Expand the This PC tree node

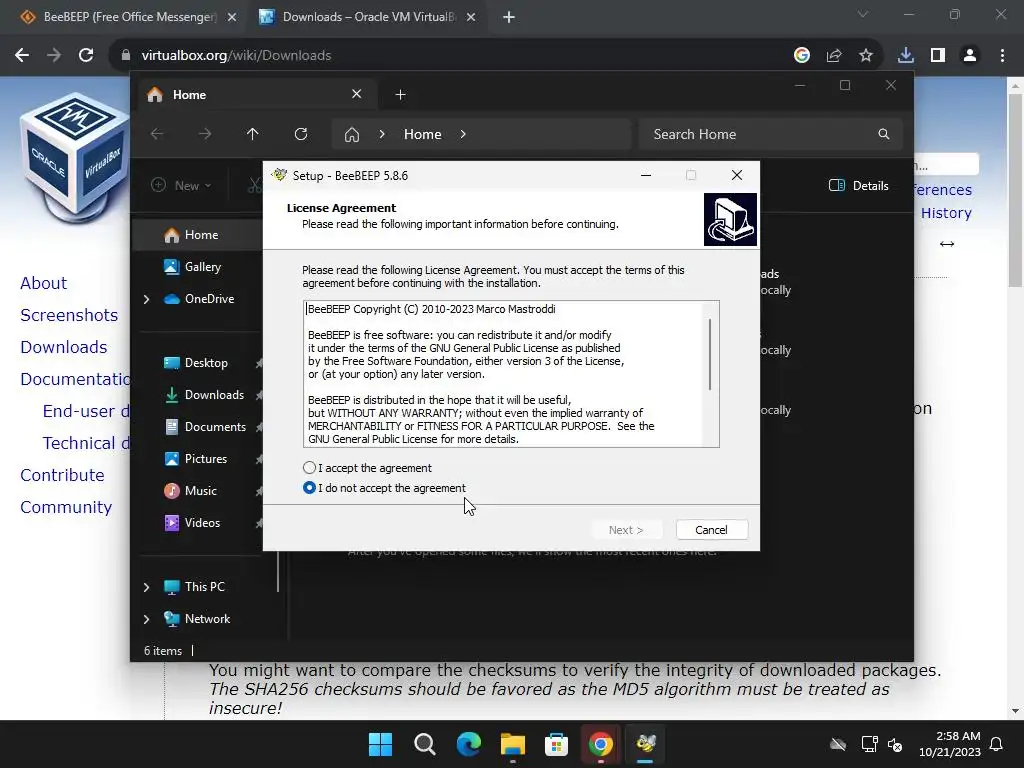tap(146, 587)
